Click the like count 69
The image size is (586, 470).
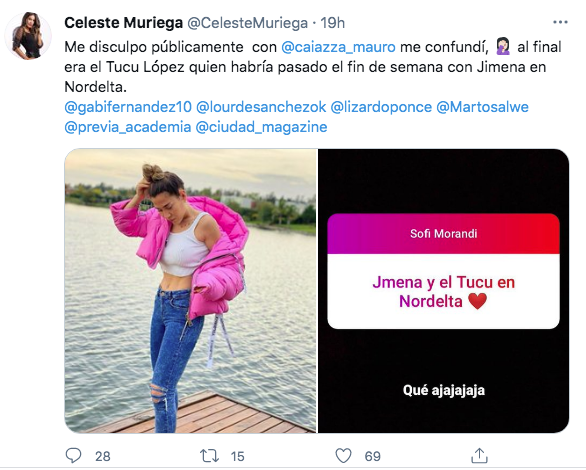pos(372,456)
